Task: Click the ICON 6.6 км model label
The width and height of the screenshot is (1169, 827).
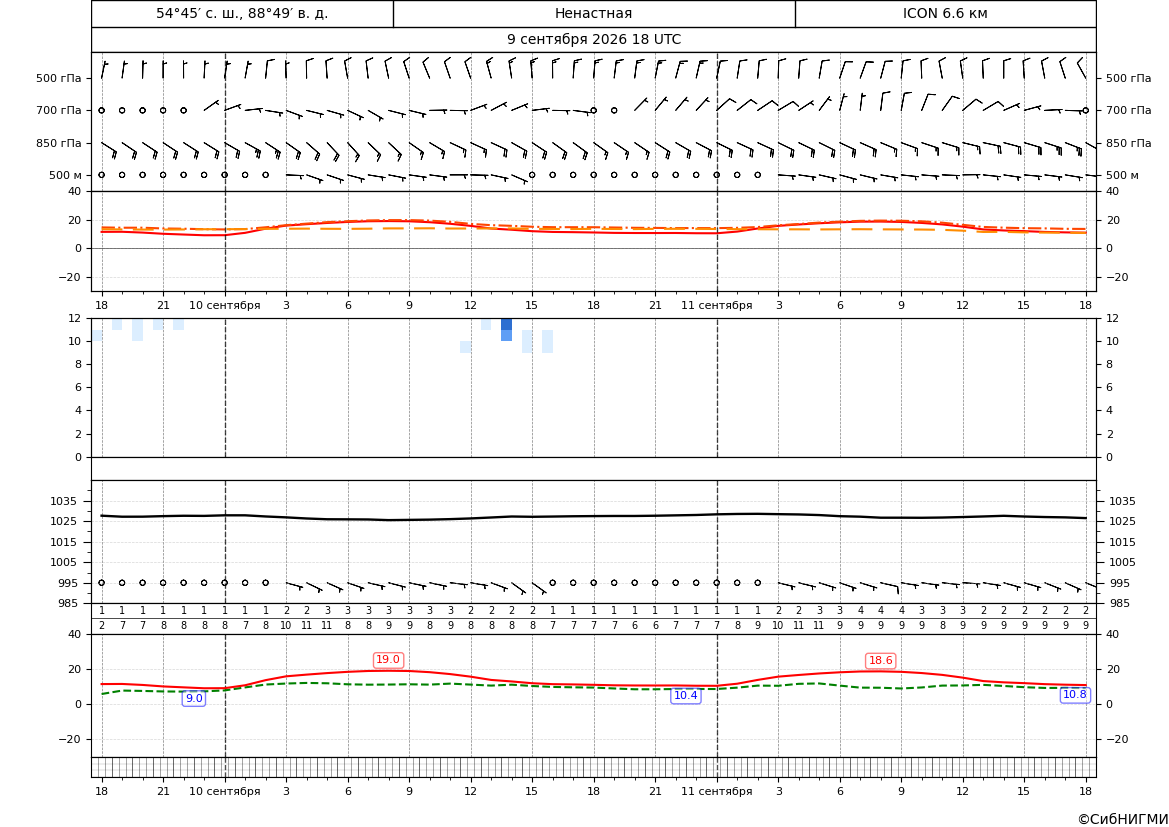Action: click(945, 13)
